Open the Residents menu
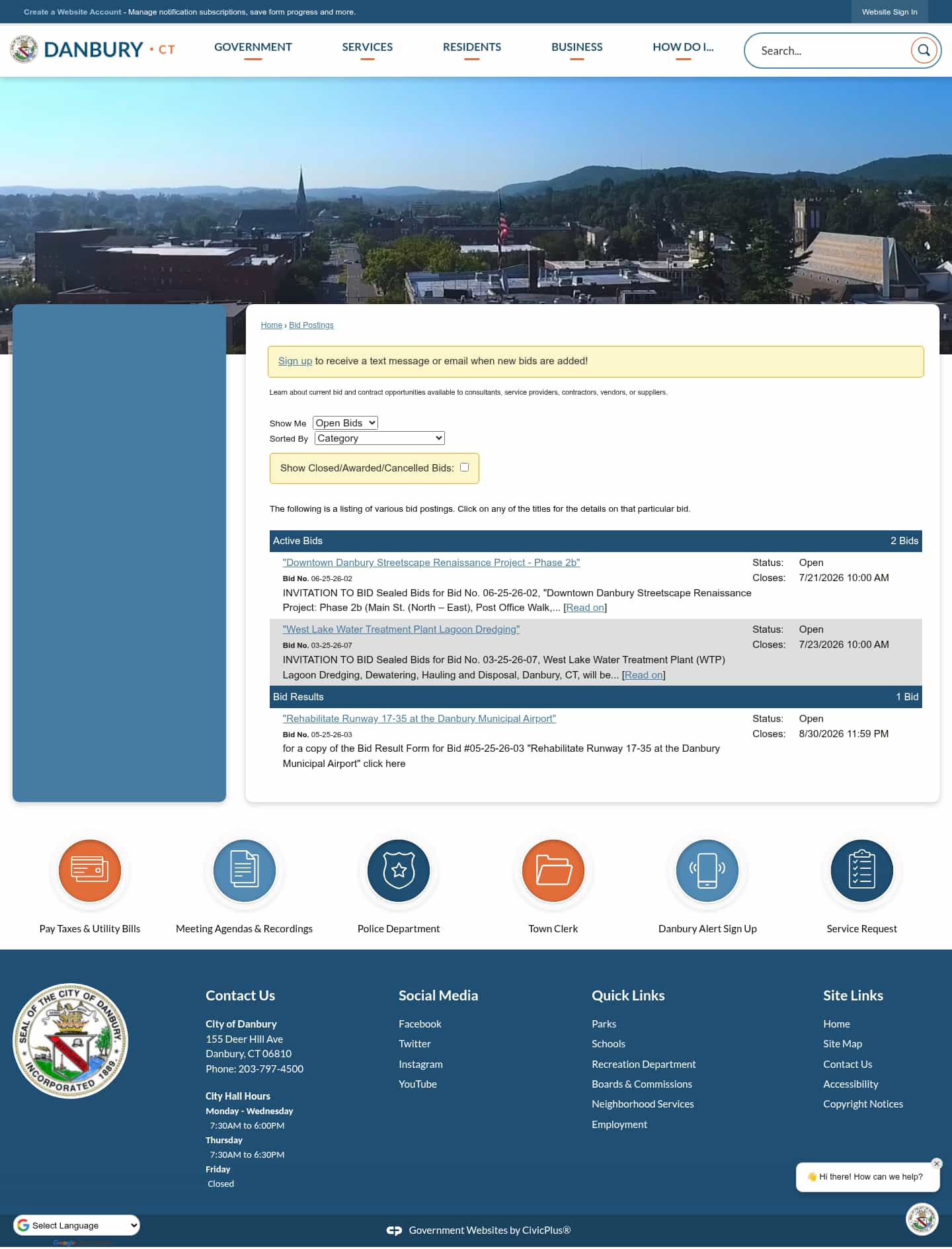The height and width of the screenshot is (1249, 952). tap(472, 47)
